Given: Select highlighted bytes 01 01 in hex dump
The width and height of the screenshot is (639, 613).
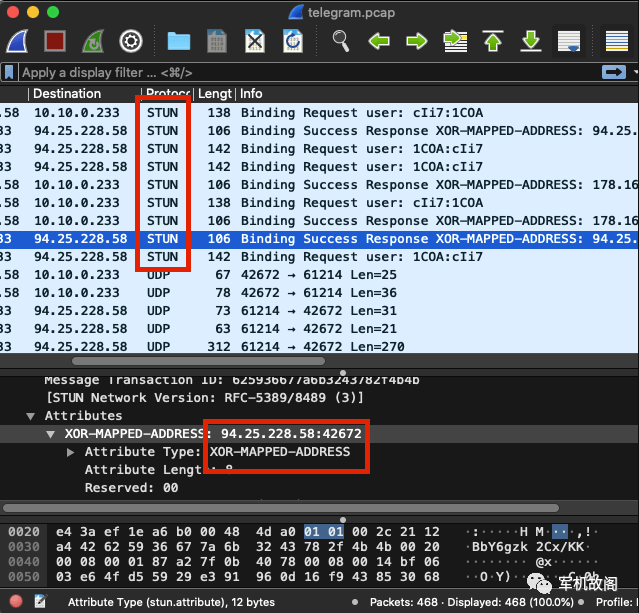Looking at the screenshot, I should 324,531.
